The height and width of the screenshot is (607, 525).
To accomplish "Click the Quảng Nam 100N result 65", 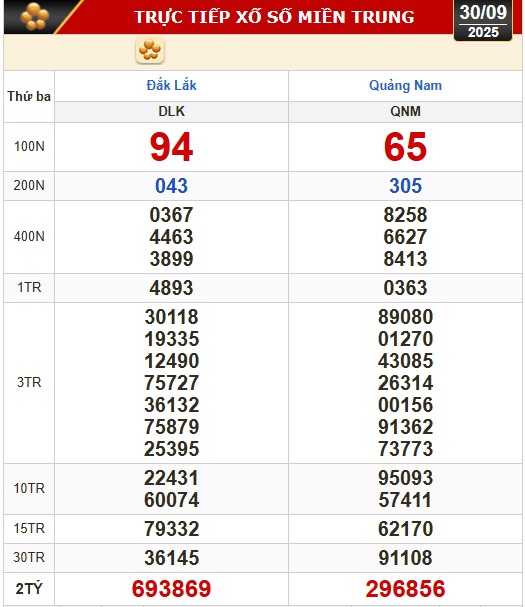I will [405, 147].
